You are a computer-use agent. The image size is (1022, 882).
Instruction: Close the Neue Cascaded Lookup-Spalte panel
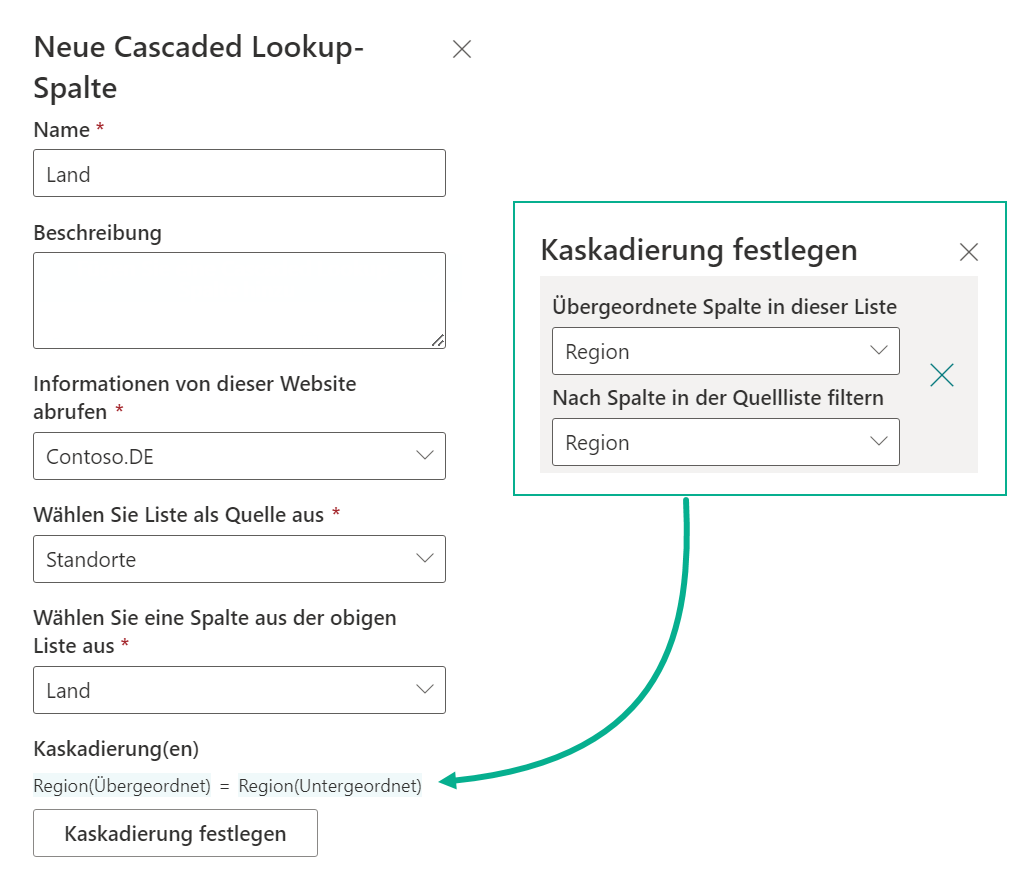coord(461,49)
